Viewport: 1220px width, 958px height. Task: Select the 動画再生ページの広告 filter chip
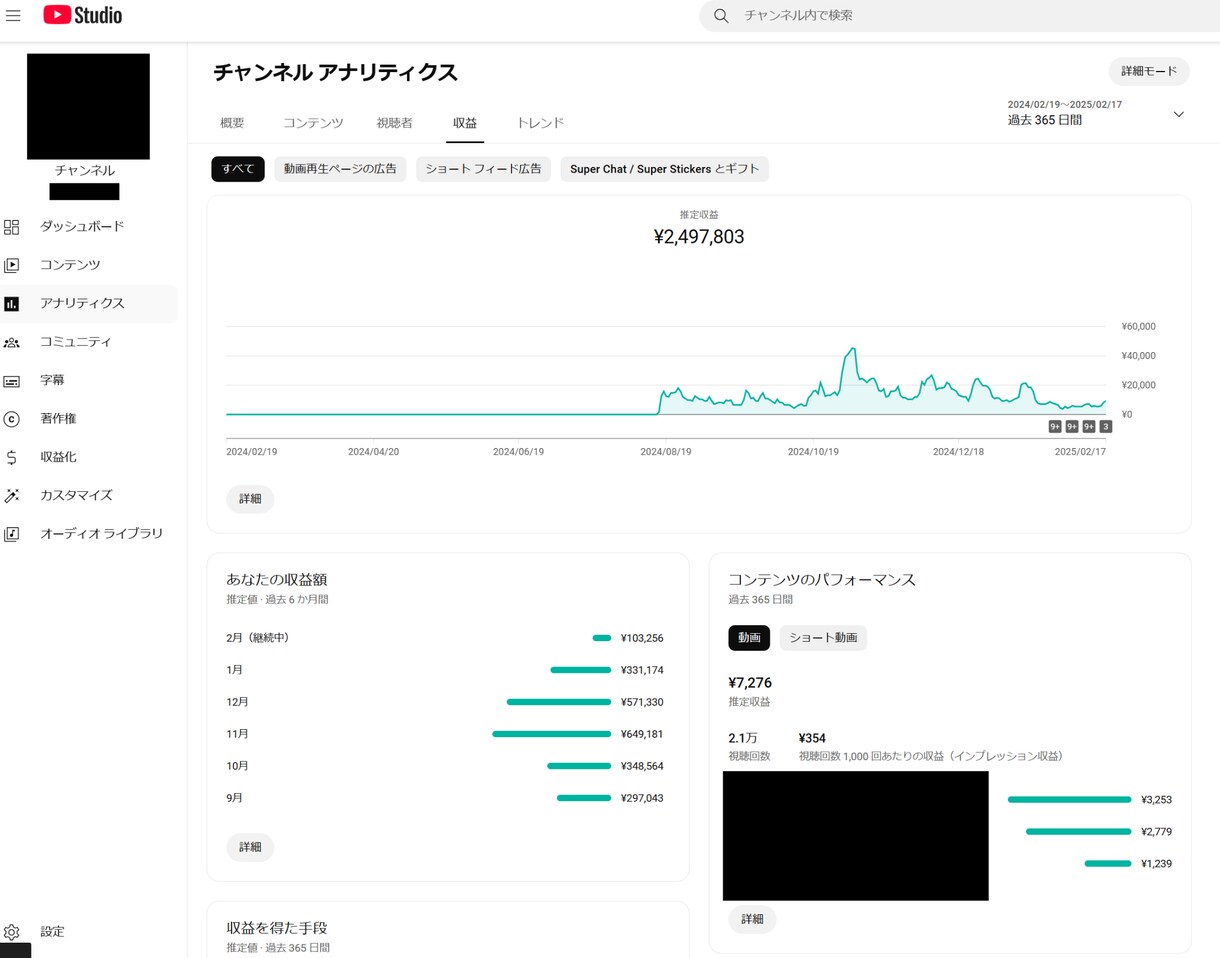click(x=340, y=169)
